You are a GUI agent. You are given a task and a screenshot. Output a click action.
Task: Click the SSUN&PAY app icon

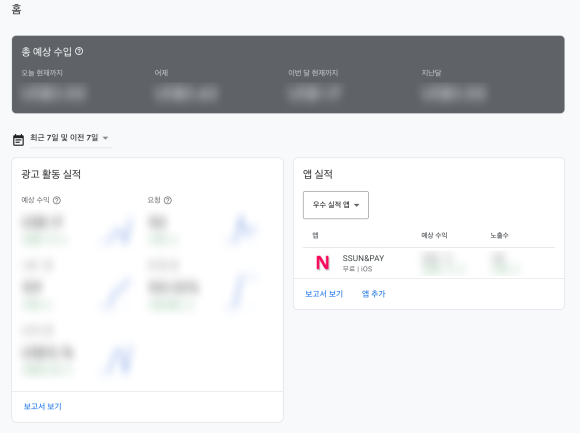point(323,263)
